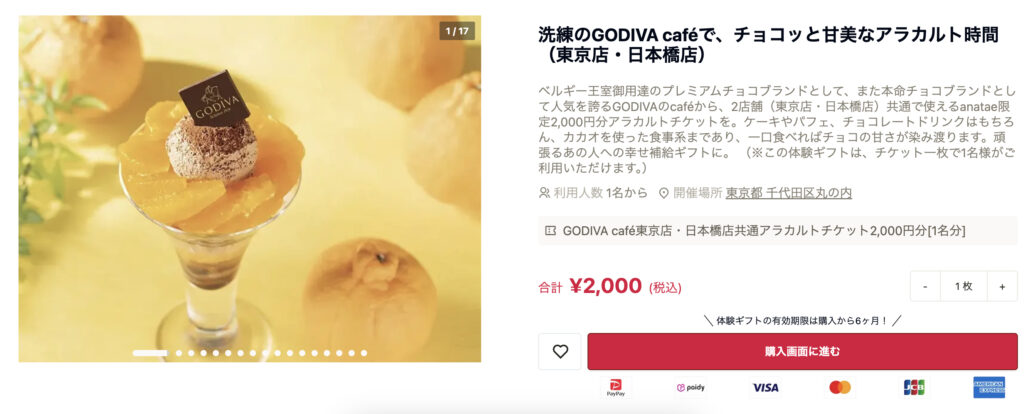Click the PayPay payment icon
This screenshot has width=1024, height=414.
click(x=616, y=388)
